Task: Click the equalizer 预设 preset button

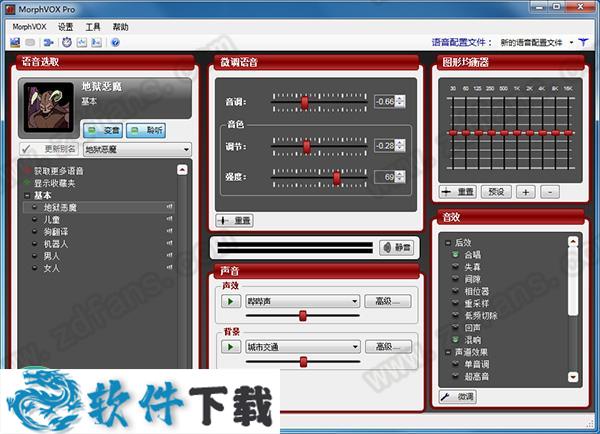Action: [496, 192]
